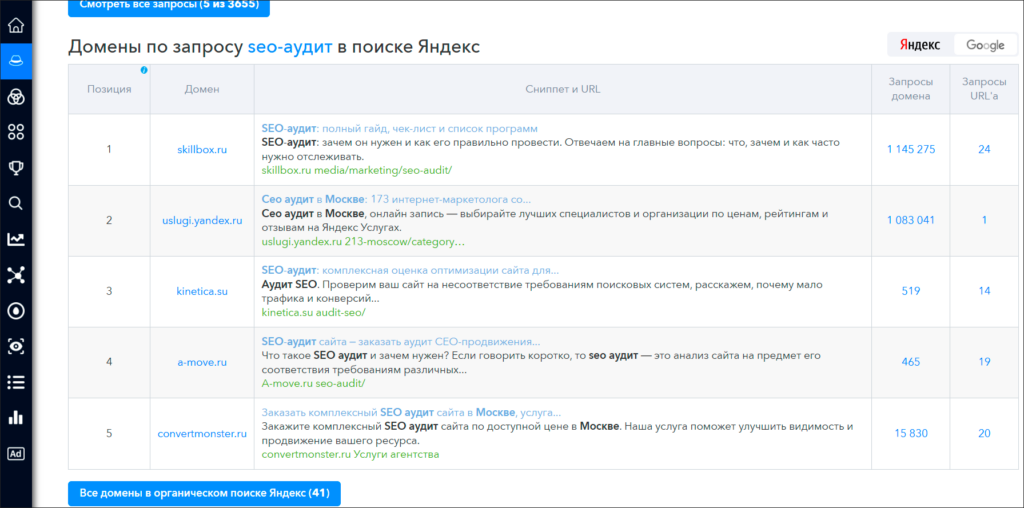The width and height of the screenshot is (1024, 508).
Task: Open the eye scan sidebar icon
Action: (x=16, y=346)
